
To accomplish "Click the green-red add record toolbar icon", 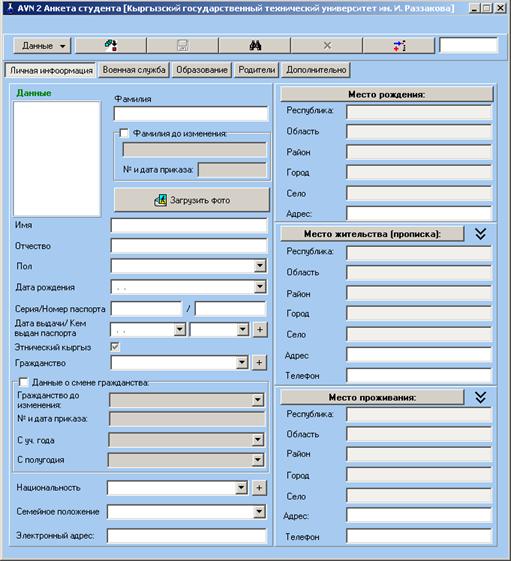I will pyautogui.click(x=111, y=46).
